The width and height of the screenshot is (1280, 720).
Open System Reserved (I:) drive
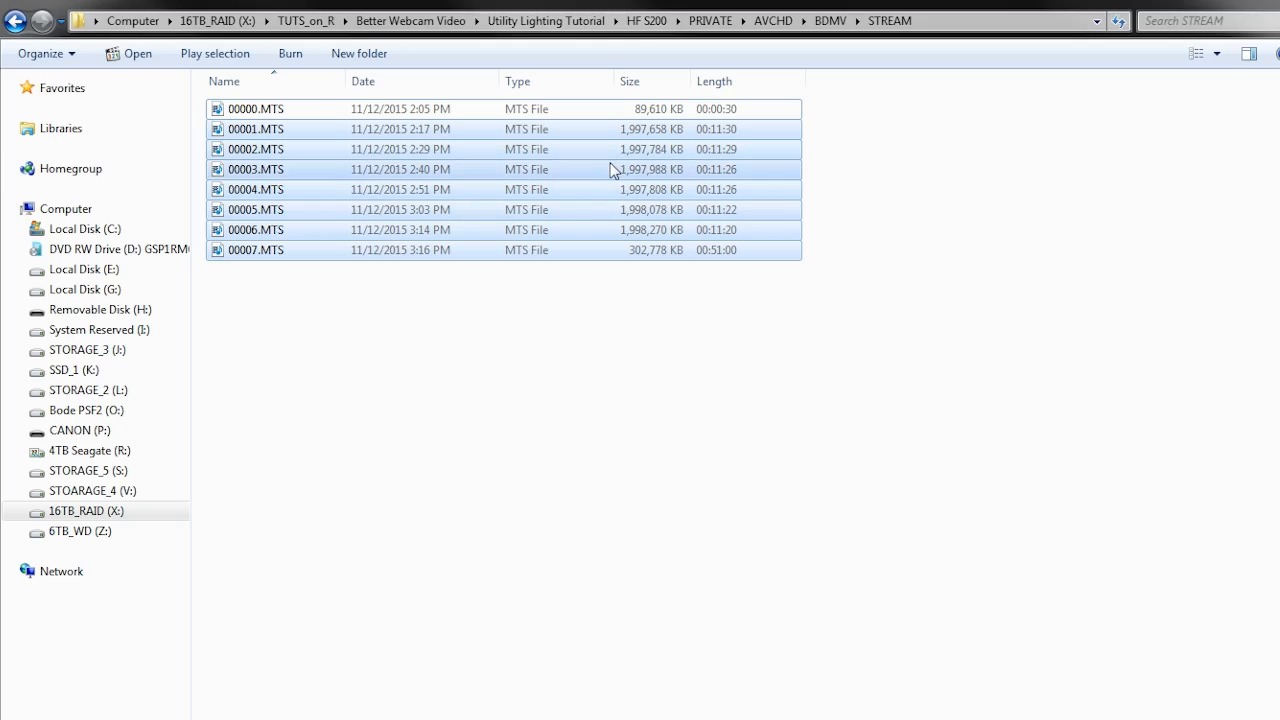(x=99, y=329)
